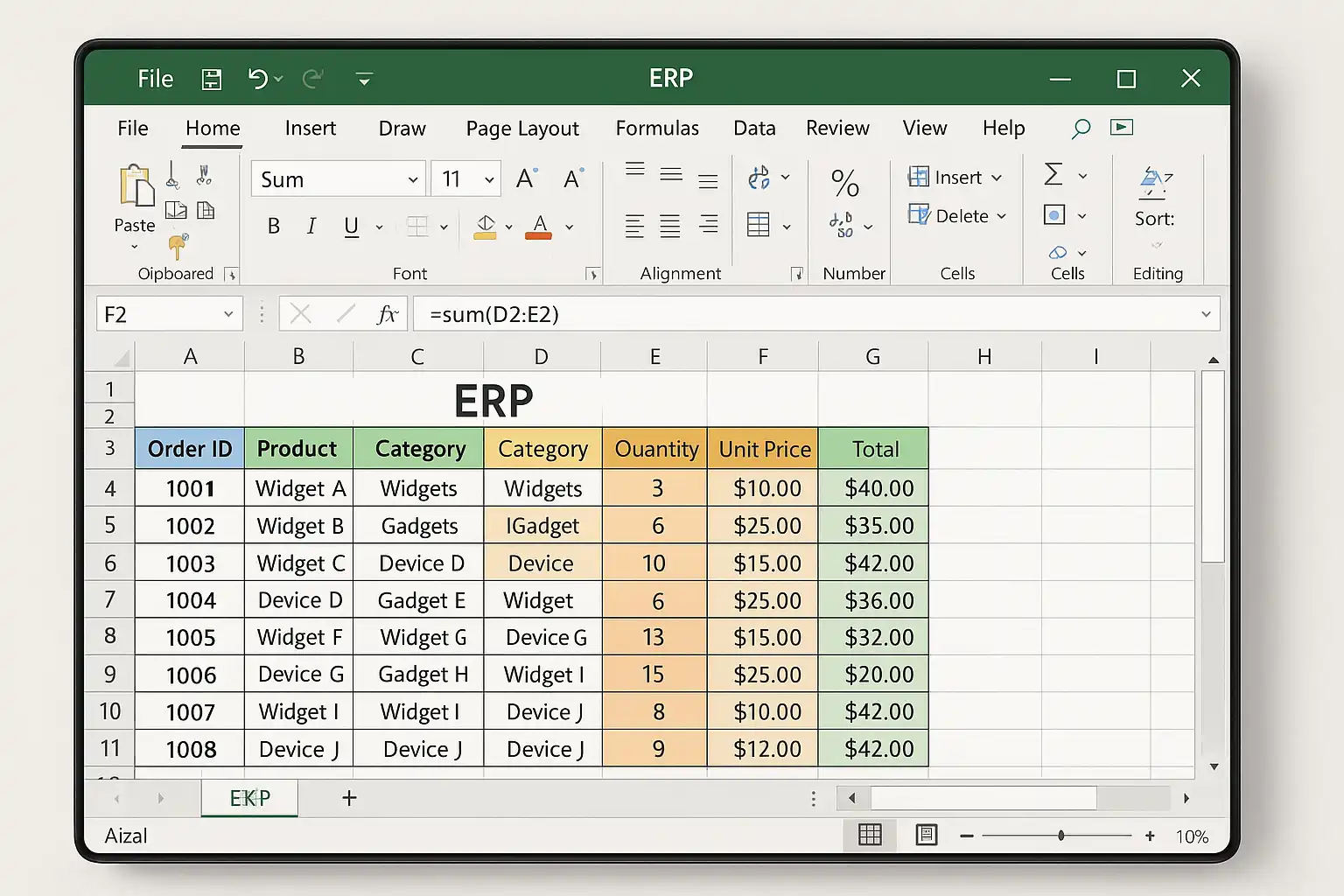1344x896 pixels.
Task: Click the search magnifier icon
Action: pyautogui.click(x=1081, y=129)
